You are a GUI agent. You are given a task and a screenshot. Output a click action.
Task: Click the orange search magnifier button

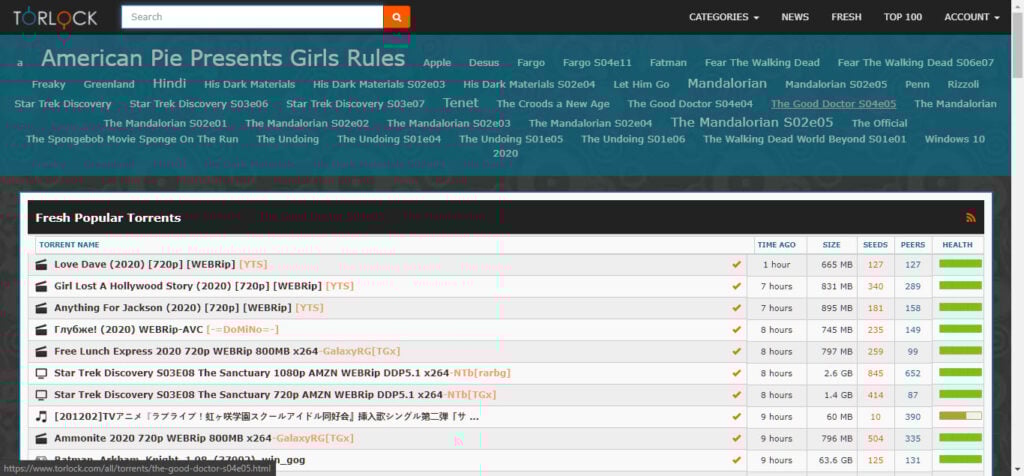click(x=396, y=17)
